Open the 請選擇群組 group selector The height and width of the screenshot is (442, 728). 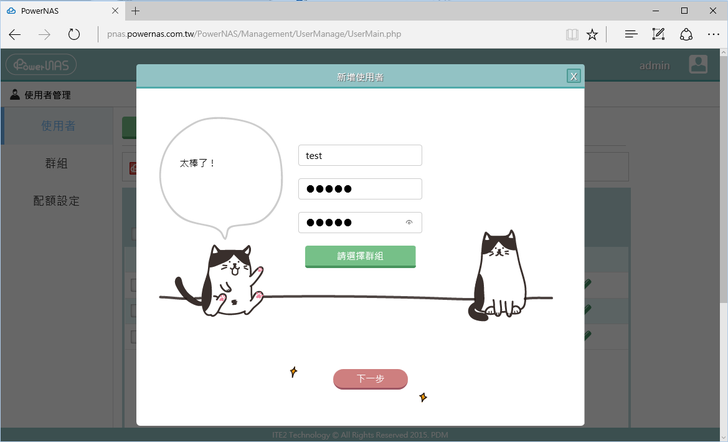[360, 256]
